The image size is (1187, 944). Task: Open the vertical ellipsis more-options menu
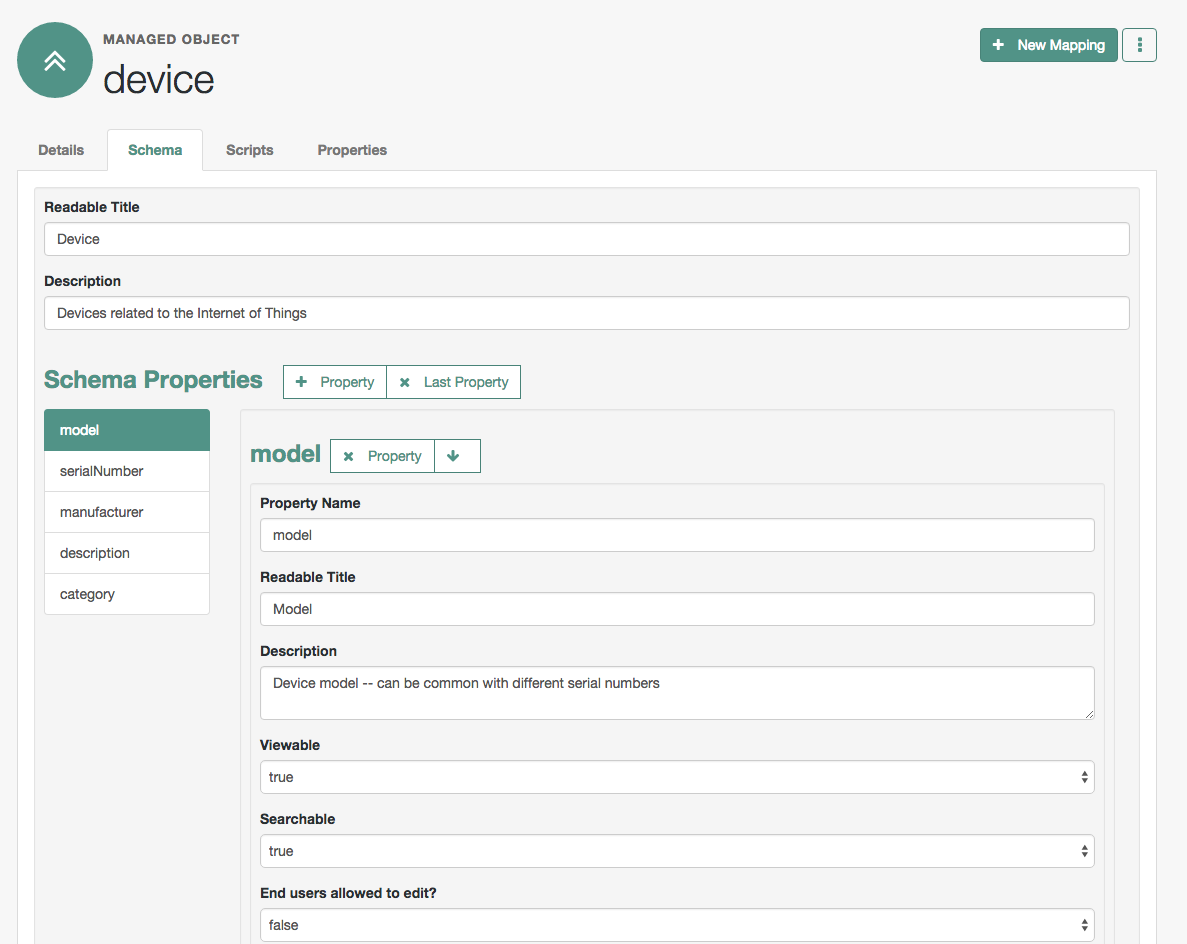[x=1139, y=45]
